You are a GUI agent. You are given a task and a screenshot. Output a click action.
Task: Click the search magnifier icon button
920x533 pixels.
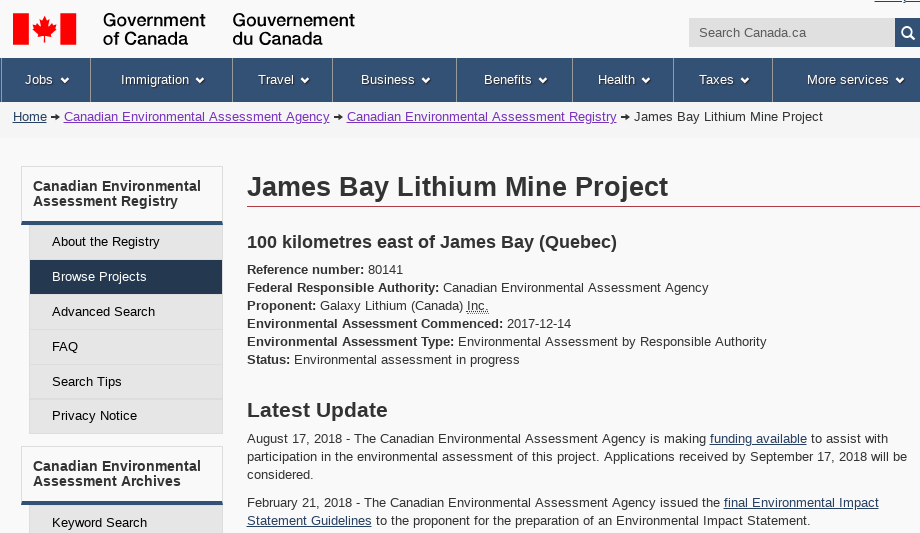coord(908,33)
